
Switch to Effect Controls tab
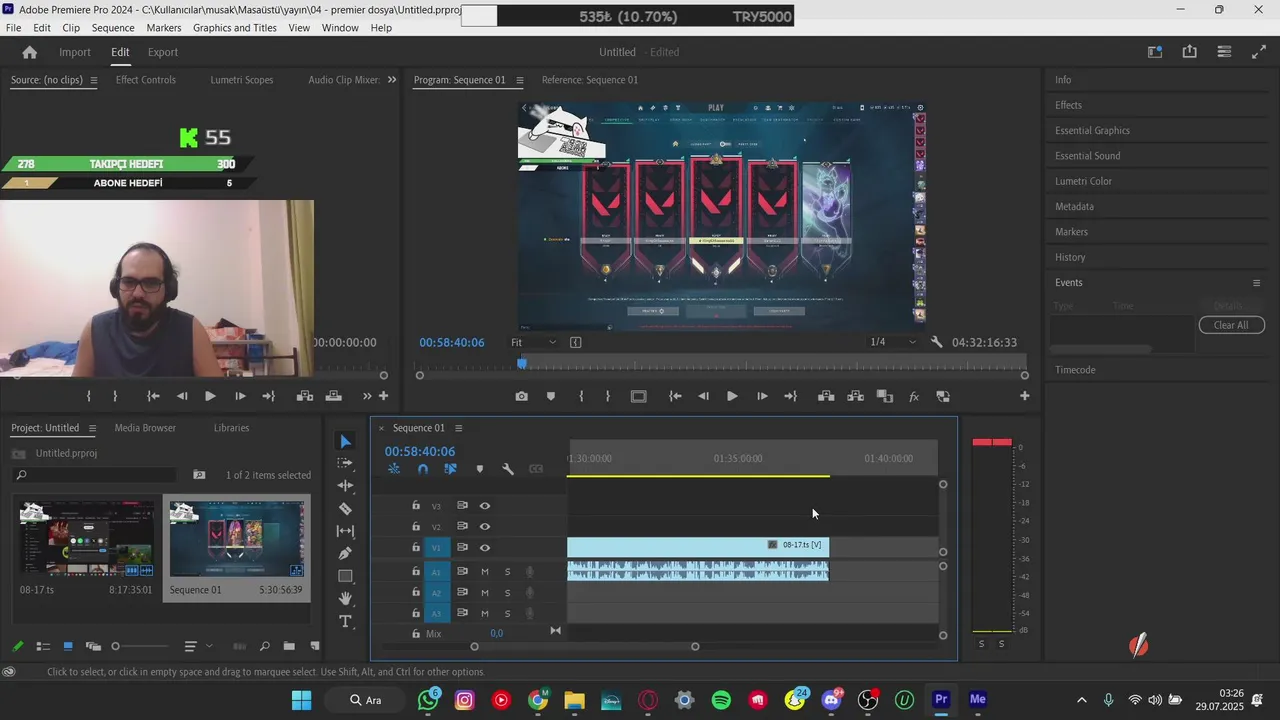[x=145, y=80]
